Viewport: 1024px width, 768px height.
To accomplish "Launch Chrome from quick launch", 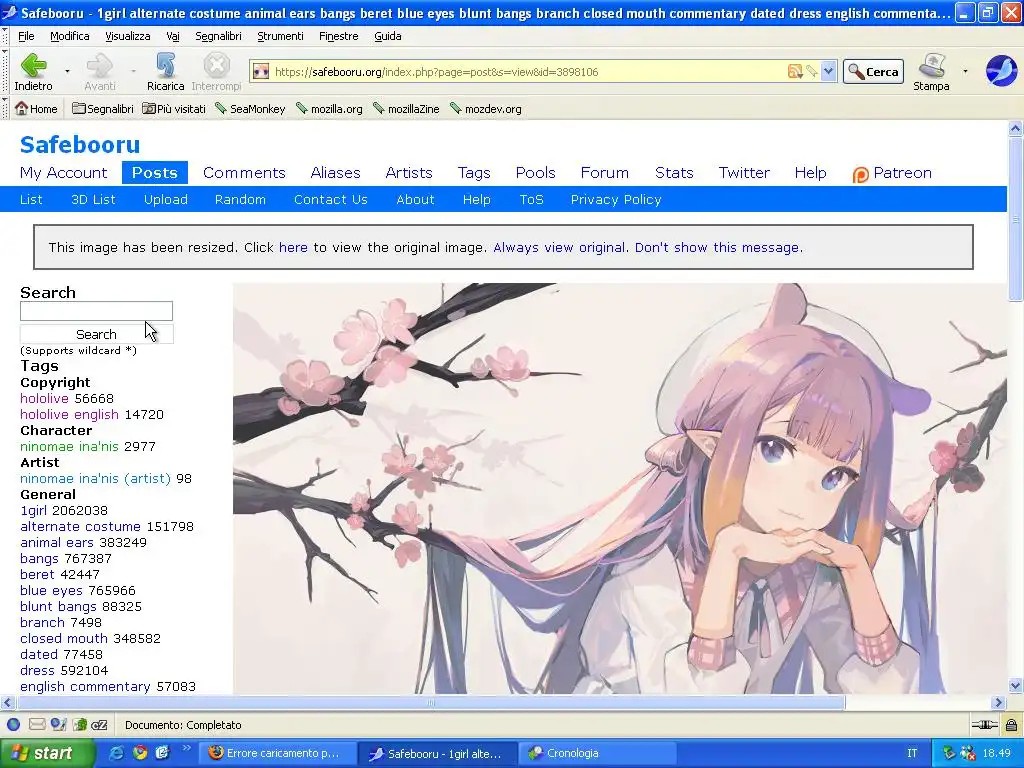I will (x=140, y=753).
